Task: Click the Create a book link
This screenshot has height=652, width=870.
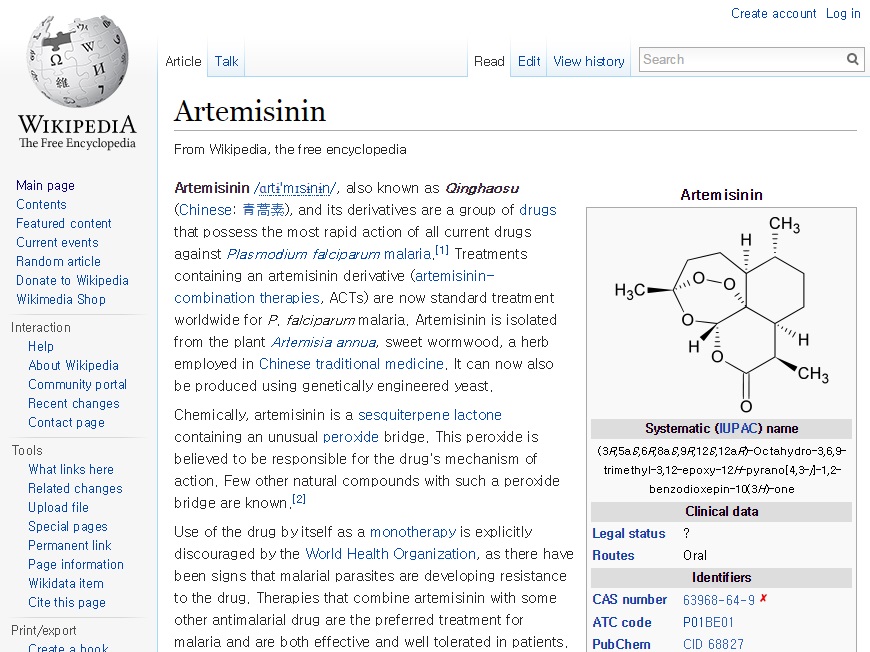Action: pos(68,647)
